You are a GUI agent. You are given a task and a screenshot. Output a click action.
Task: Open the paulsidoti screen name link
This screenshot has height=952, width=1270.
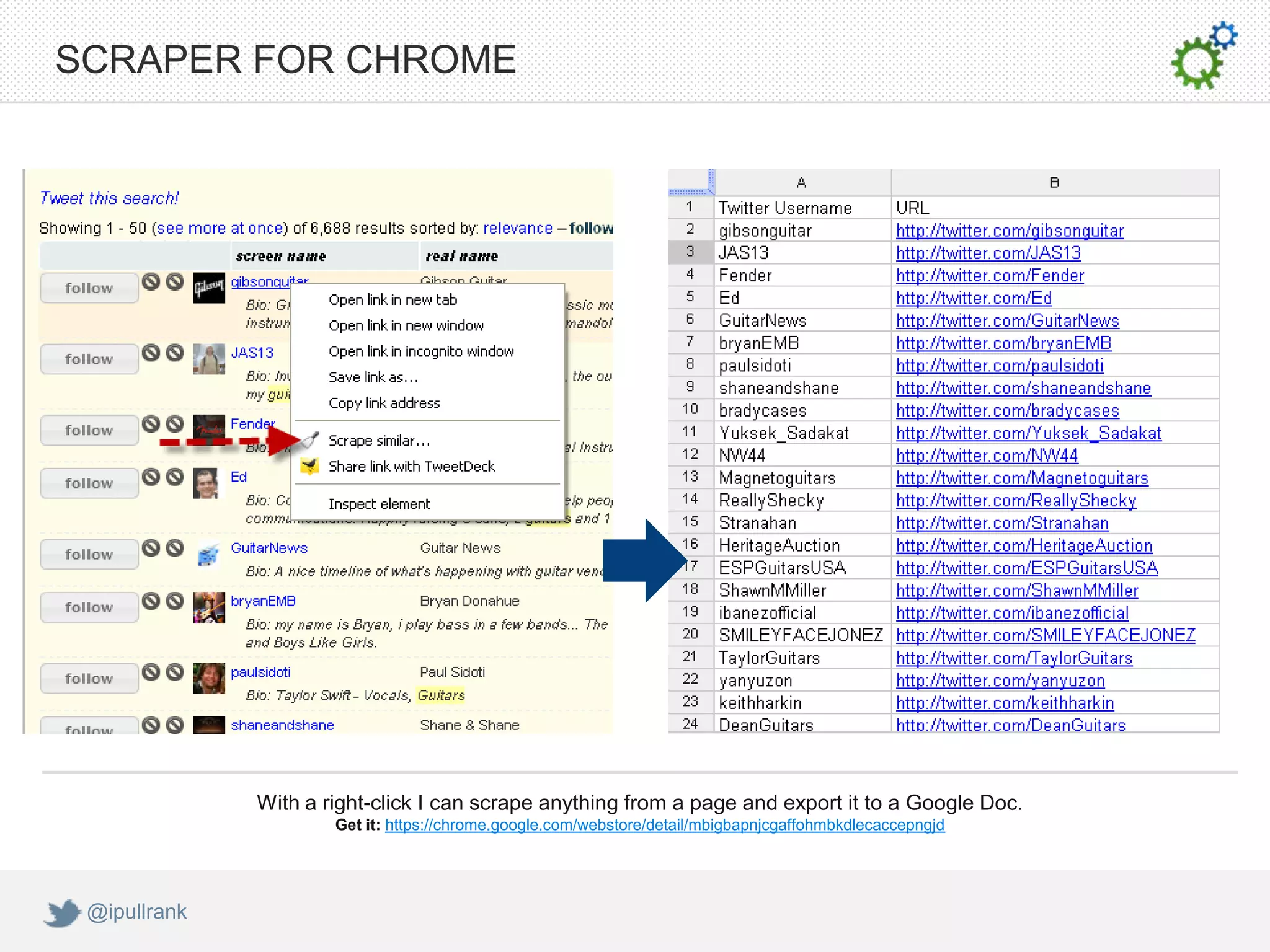click(x=260, y=672)
